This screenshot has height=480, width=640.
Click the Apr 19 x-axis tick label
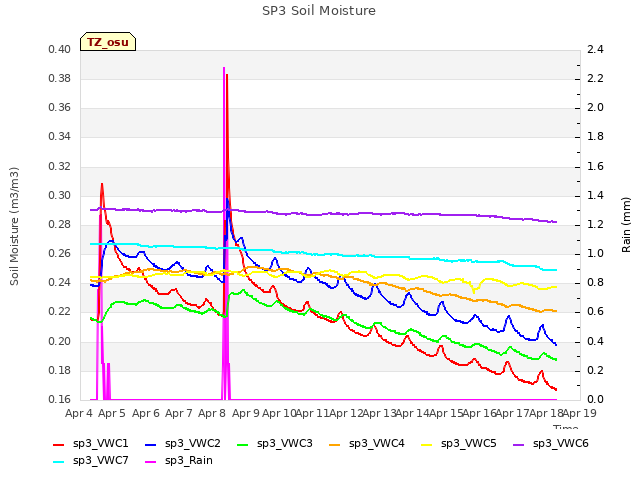point(580,413)
